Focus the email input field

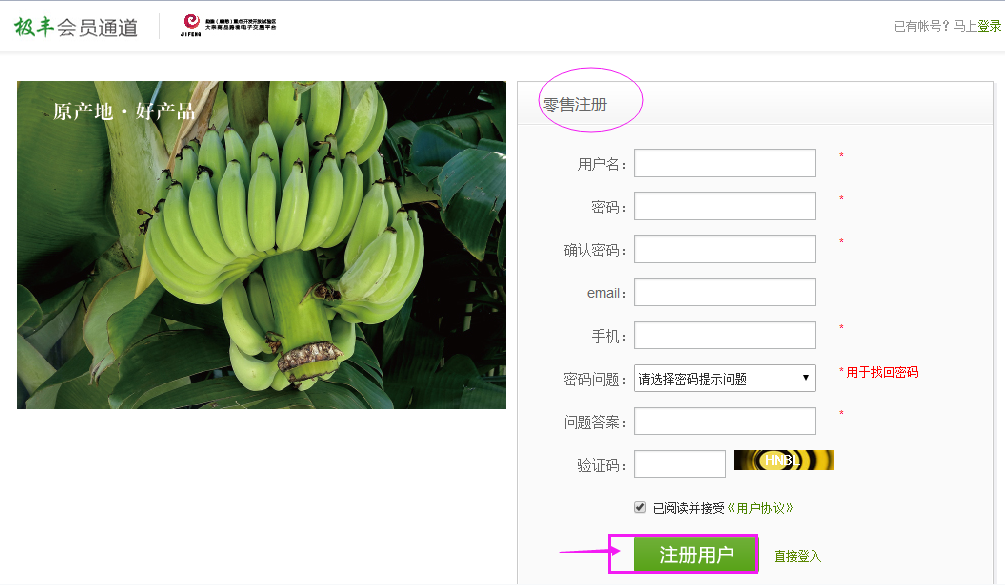(724, 292)
